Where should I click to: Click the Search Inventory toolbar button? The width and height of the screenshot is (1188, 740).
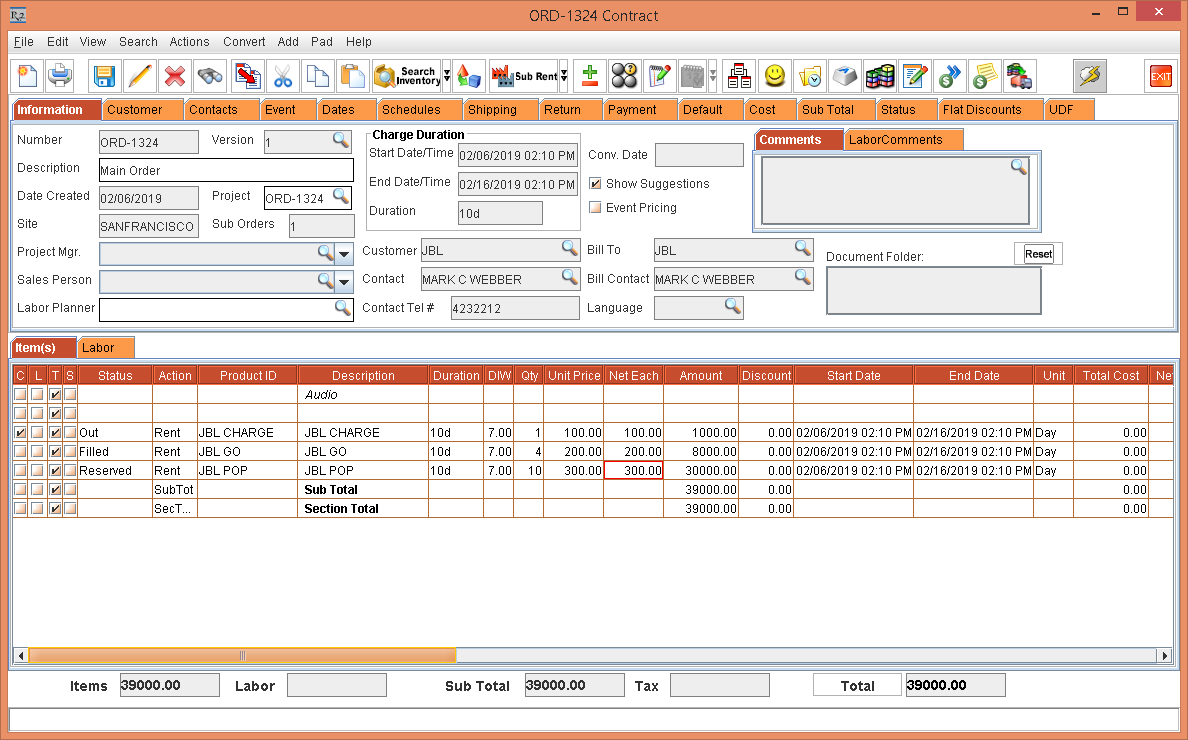coord(406,76)
